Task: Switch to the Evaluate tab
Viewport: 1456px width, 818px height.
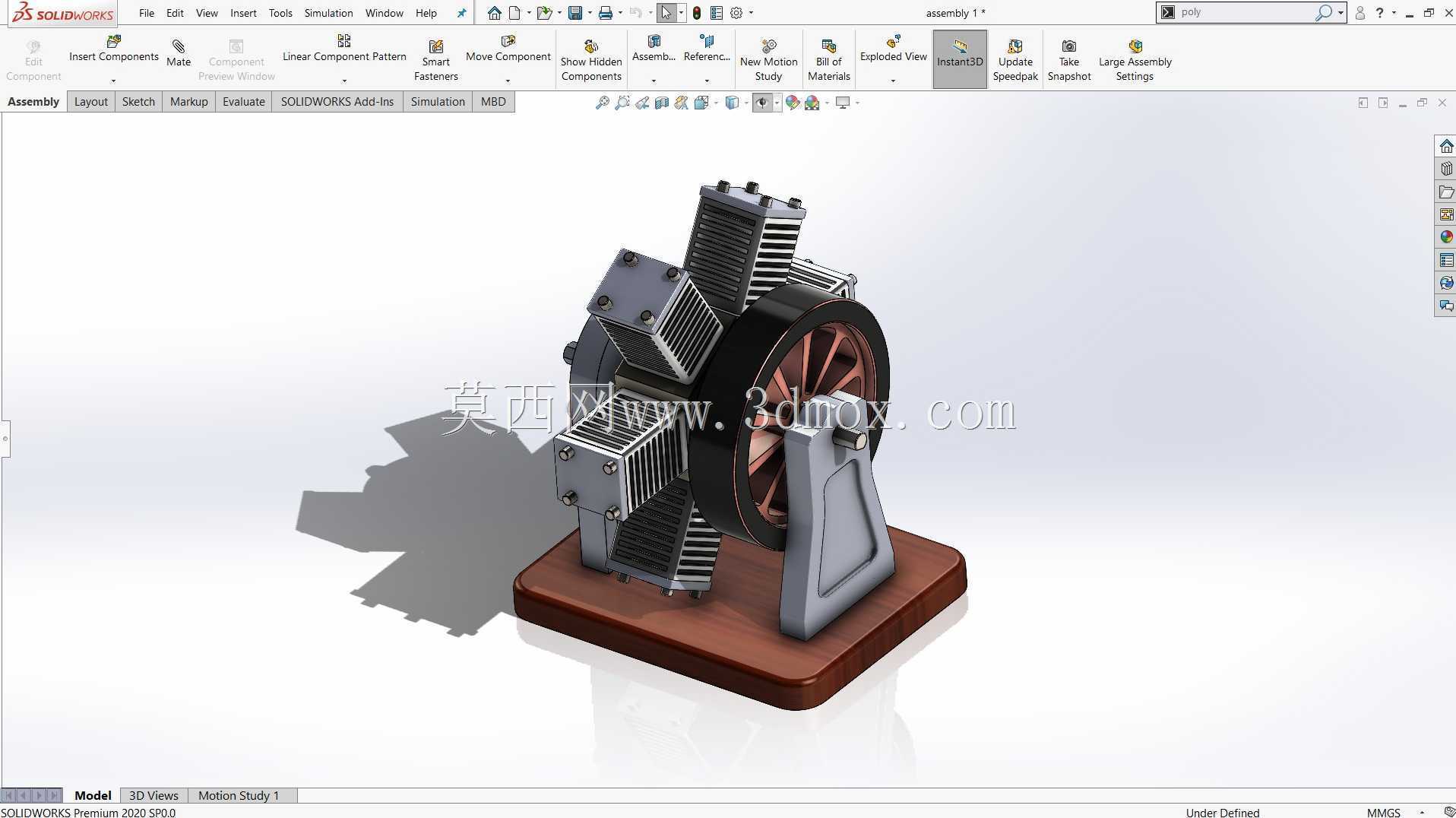Action: click(244, 102)
